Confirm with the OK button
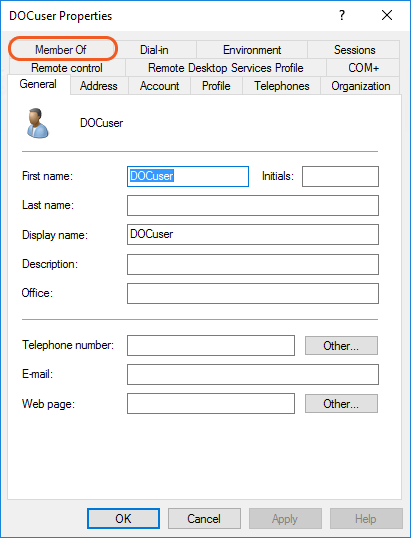Screen dimensions: 411x538 (124, 518)
